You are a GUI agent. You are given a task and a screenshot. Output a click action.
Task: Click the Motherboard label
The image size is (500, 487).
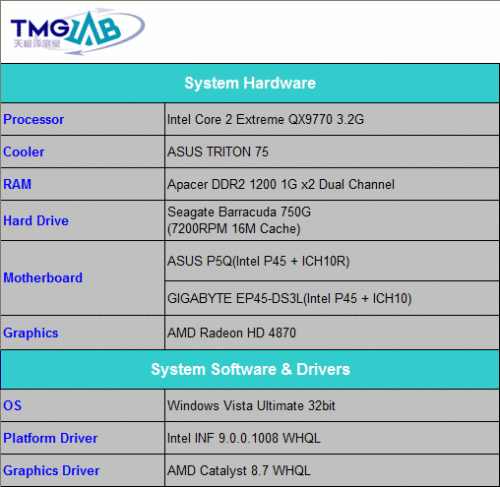[43, 278]
